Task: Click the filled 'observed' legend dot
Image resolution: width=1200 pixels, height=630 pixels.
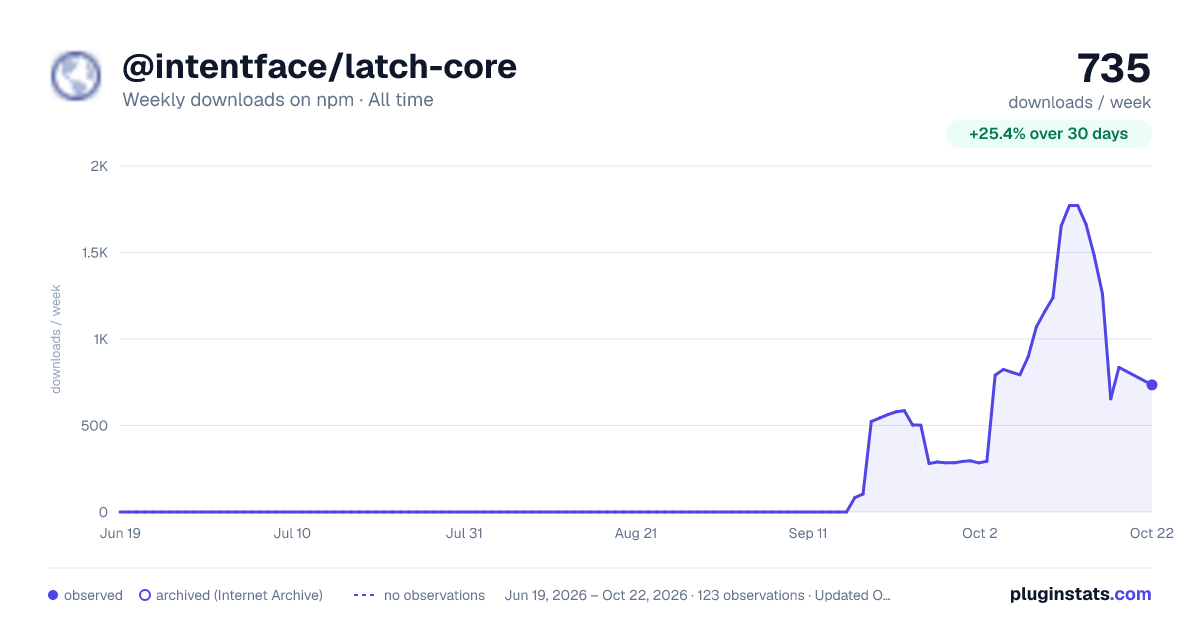Action: click(x=53, y=595)
